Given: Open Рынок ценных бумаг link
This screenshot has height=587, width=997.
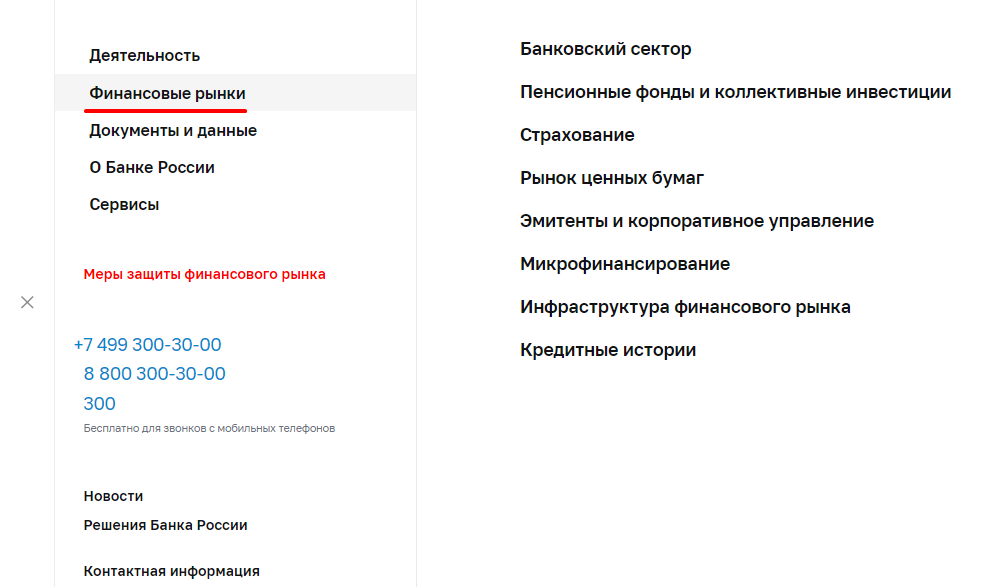Looking at the screenshot, I should click(x=612, y=178).
